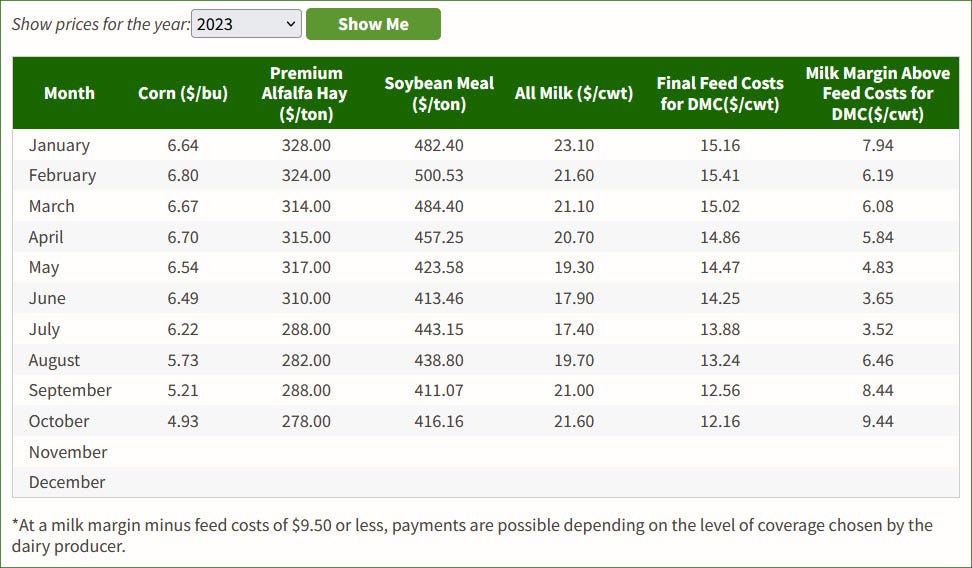The height and width of the screenshot is (568, 972).
Task: Select August milk margin 6.46
Action: (x=878, y=360)
